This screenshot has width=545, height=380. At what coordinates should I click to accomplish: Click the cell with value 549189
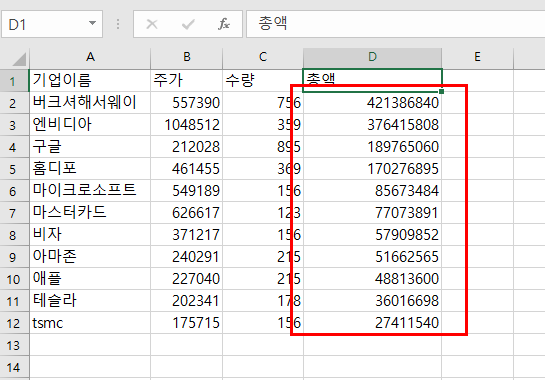[187, 191]
